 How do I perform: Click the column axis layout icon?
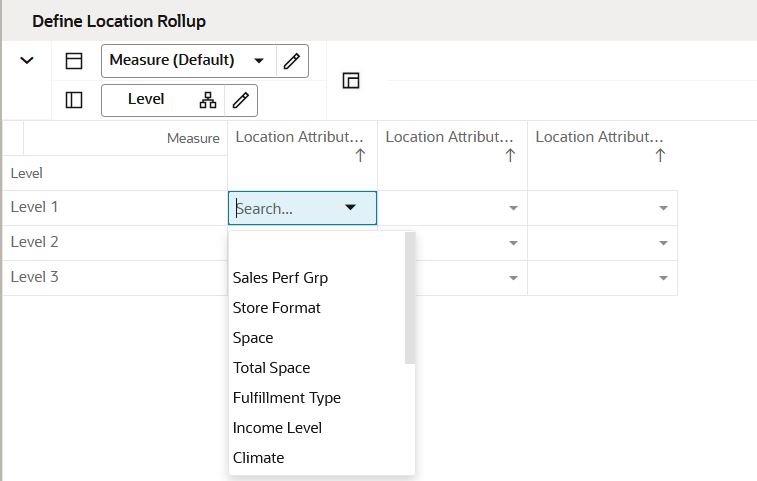(74, 61)
